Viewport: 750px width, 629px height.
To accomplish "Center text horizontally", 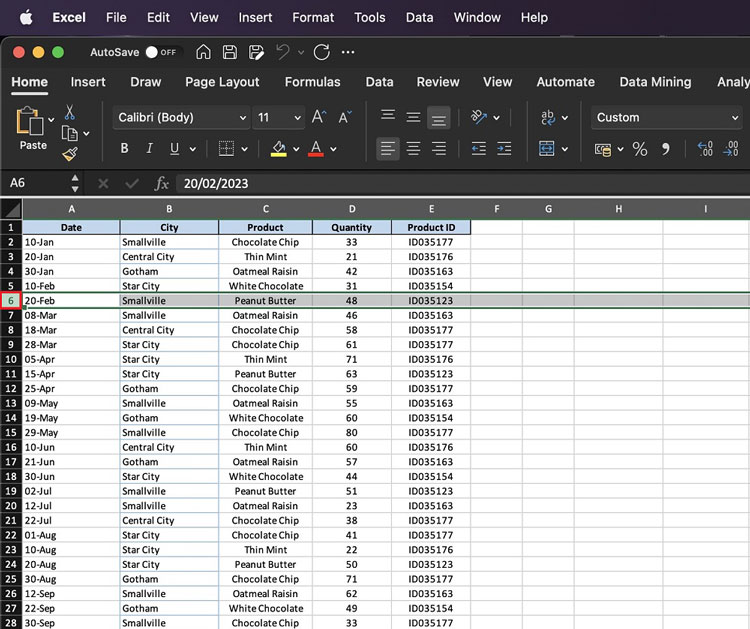I will coord(413,149).
